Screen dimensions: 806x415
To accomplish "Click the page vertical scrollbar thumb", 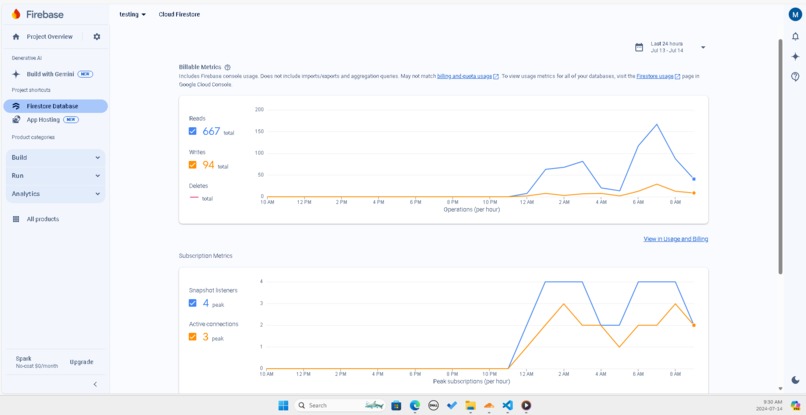I will tap(780, 154).
